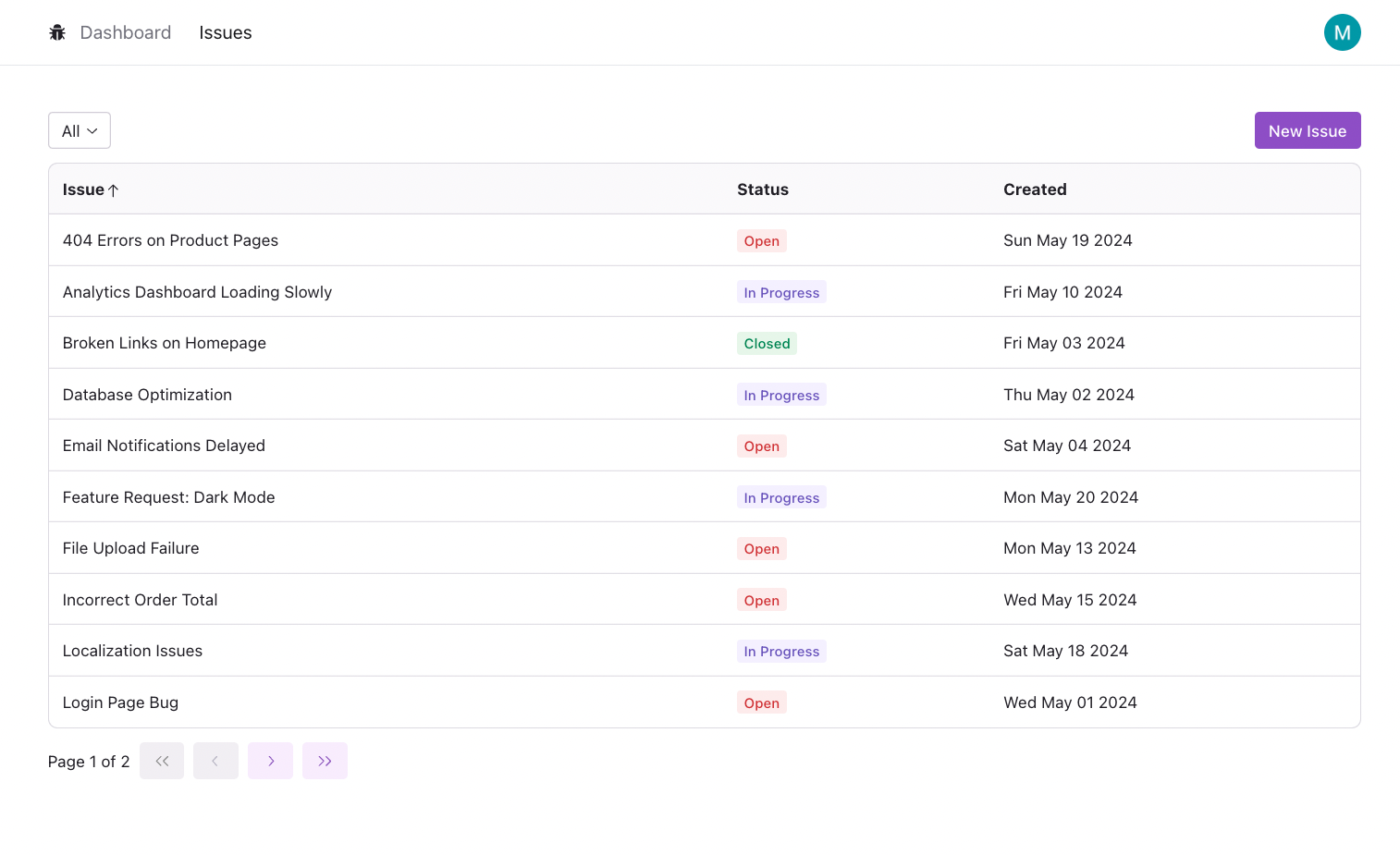The height and width of the screenshot is (855, 1400).
Task: Open issue Login Page Bug
Action: coord(120,702)
